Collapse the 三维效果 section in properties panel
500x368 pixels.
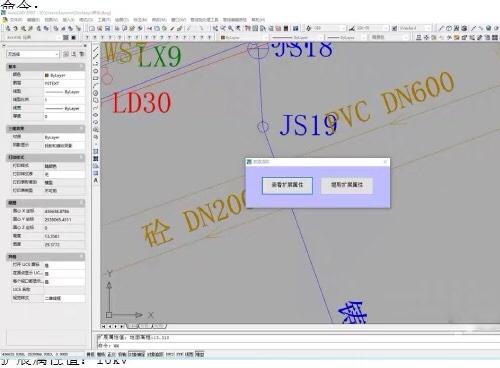tap(81, 128)
